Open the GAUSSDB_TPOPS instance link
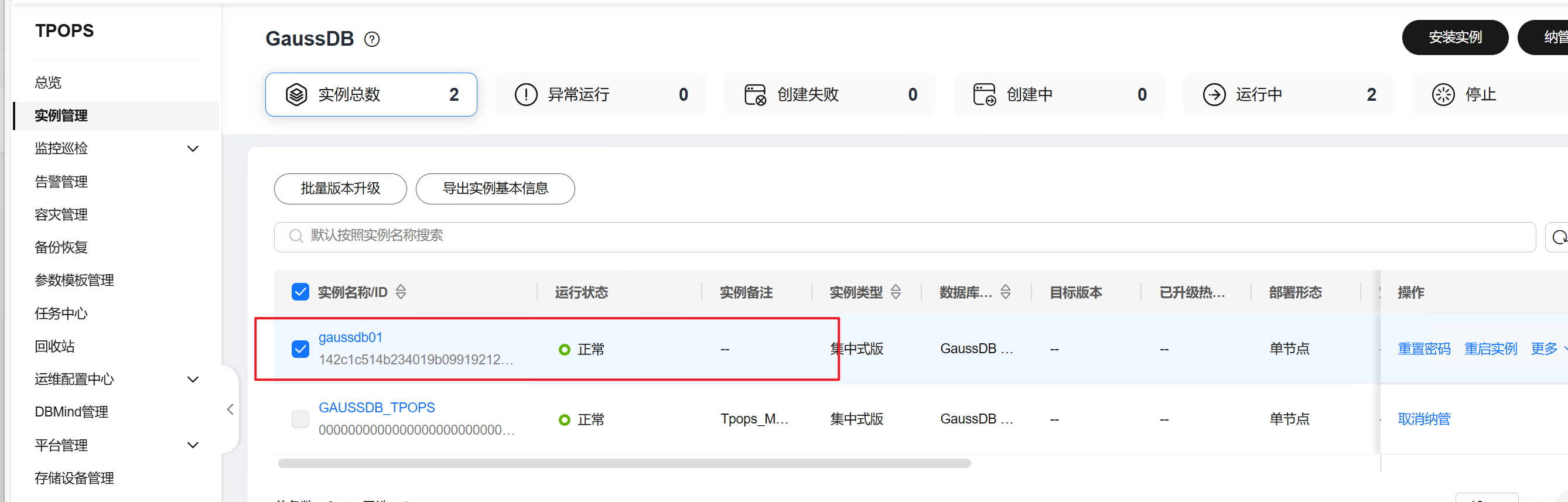Screen dimensions: 1568x502 377,408
